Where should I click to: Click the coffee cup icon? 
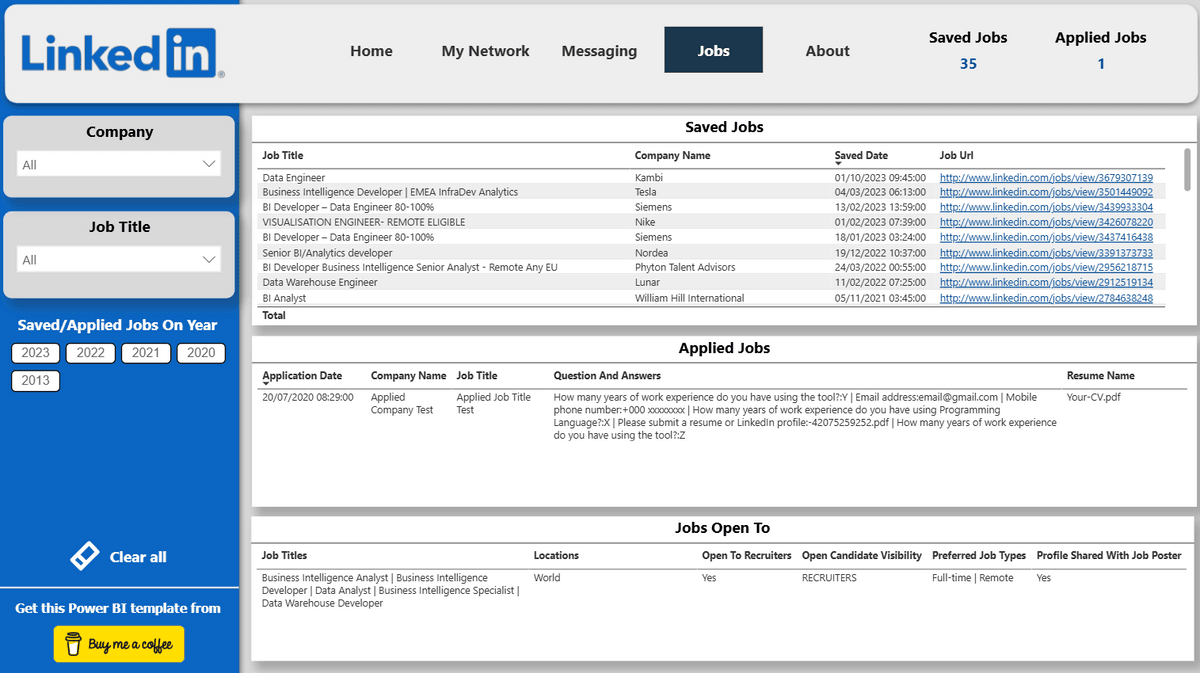[72, 645]
